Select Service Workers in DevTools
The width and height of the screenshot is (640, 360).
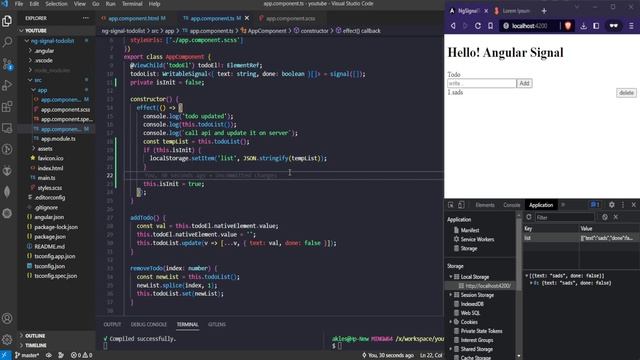[477, 239]
